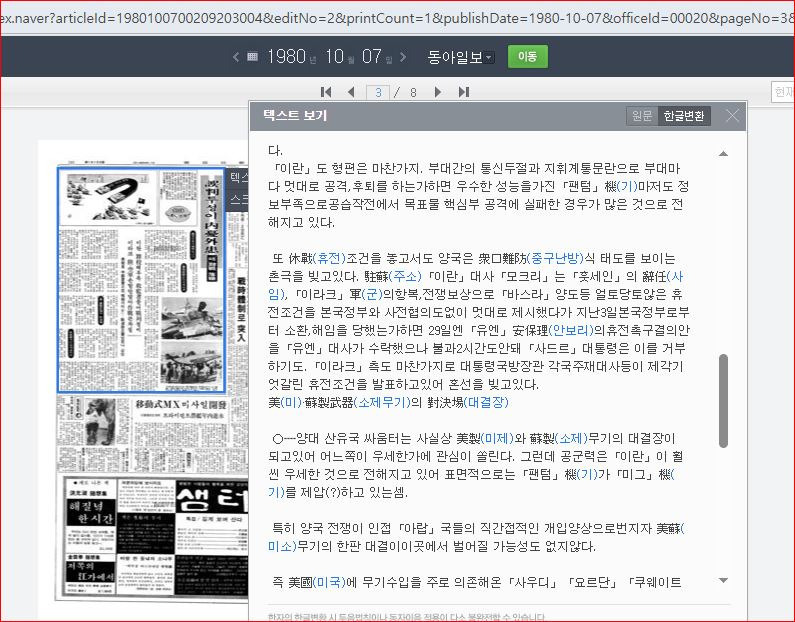795x622 pixels.
Task: Click the 미국 hanja reading link
Action: pyautogui.click(x=330, y=582)
